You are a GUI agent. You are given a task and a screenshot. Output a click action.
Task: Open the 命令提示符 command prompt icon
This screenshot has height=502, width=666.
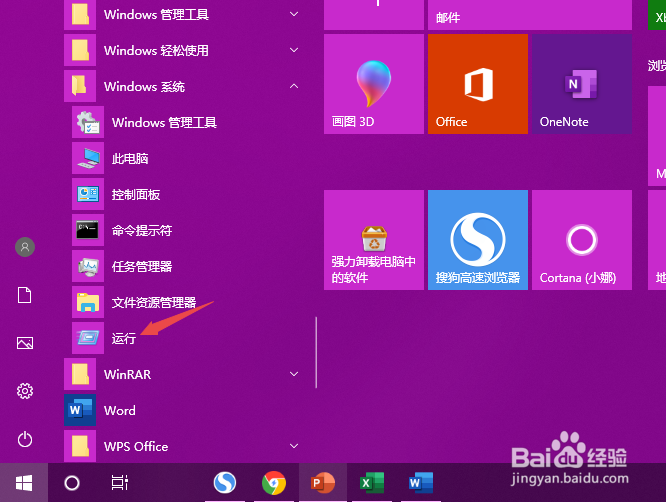(88, 230)
